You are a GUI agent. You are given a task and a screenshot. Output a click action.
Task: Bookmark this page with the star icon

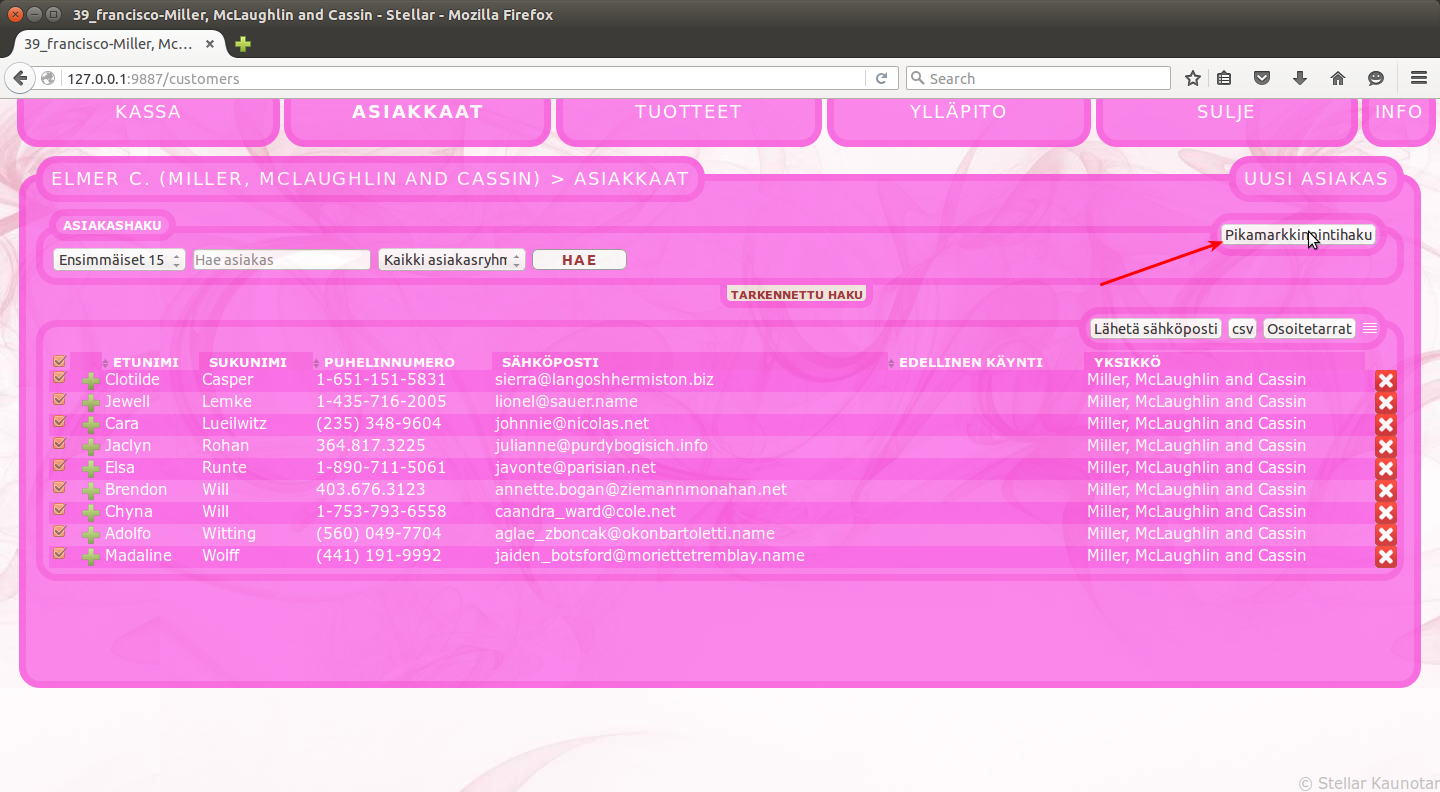click(1192, 78)
